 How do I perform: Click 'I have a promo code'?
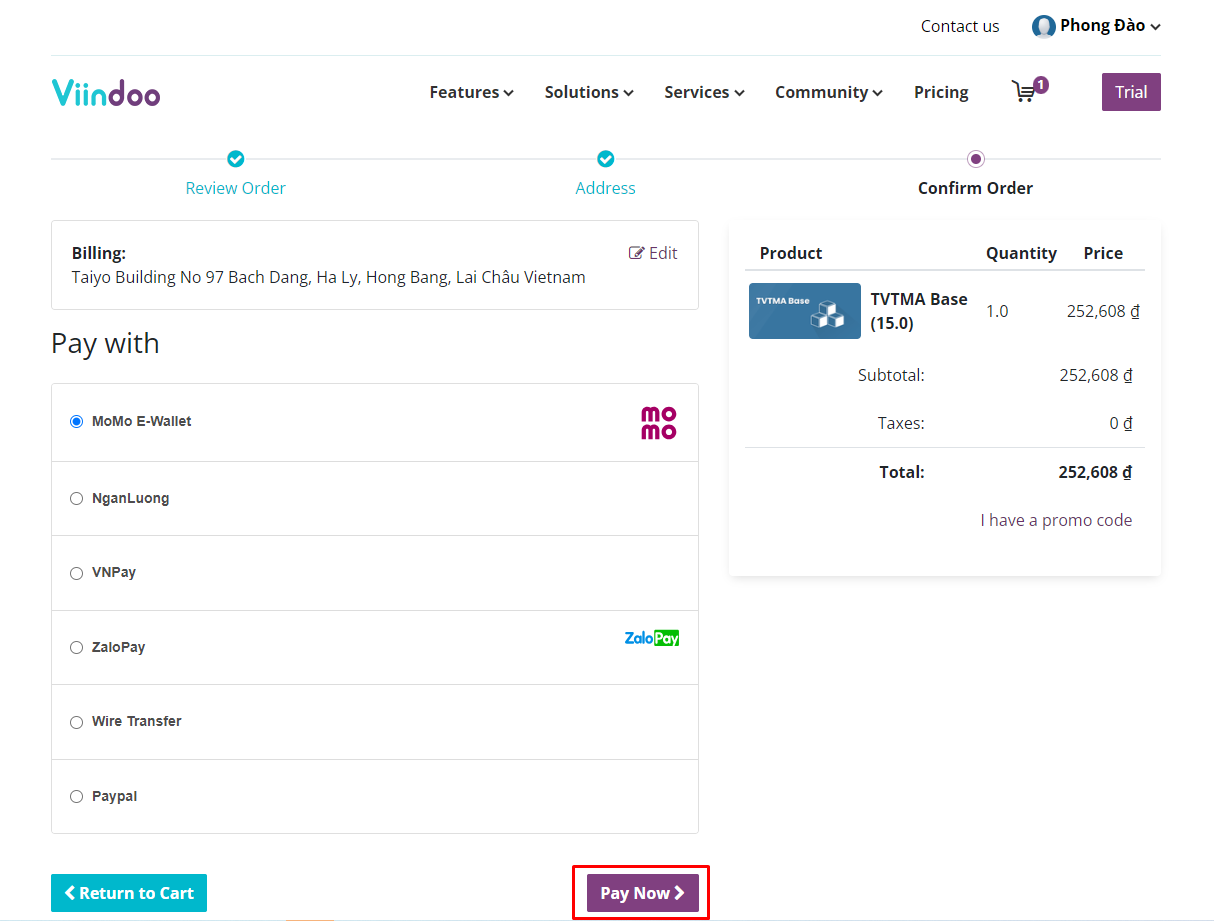[x=1057, y=520]
